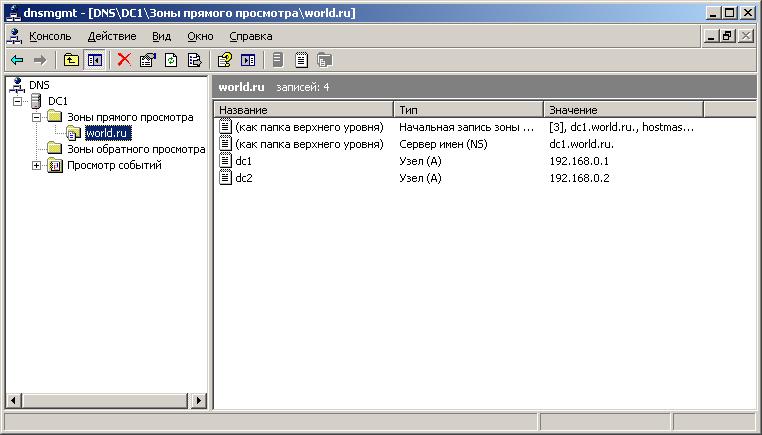This screenshot has height=435, width=762.
Task: Select the dc2 host record
Action: (x=243, y=178)
